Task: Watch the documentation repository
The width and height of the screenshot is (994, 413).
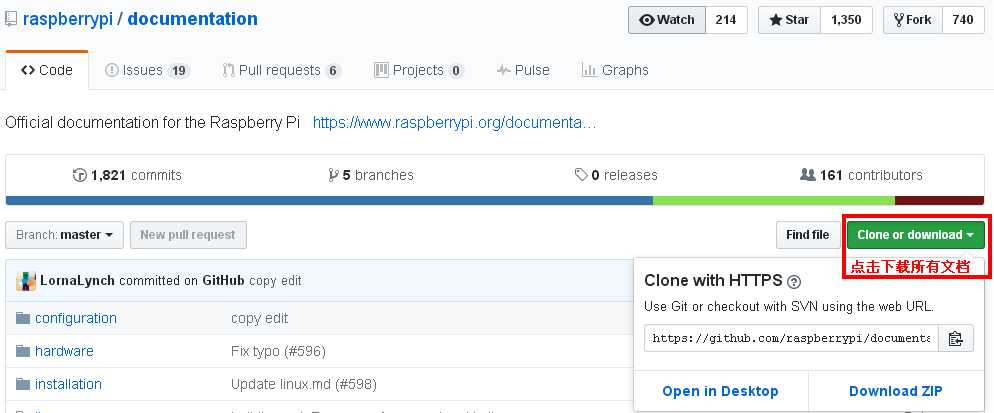Action: [x=667, y=20]
